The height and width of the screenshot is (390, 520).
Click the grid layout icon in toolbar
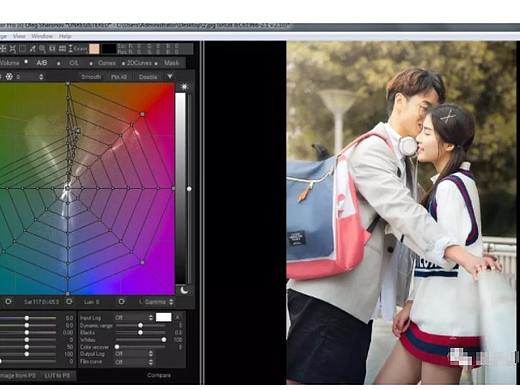62,49
